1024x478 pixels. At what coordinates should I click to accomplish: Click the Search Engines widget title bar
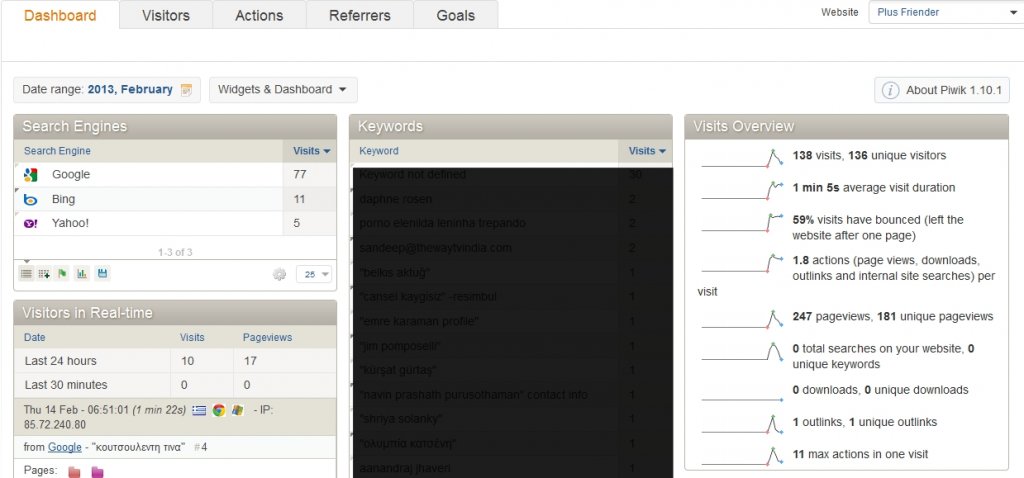pyautogui.click(x=175, y=127)
